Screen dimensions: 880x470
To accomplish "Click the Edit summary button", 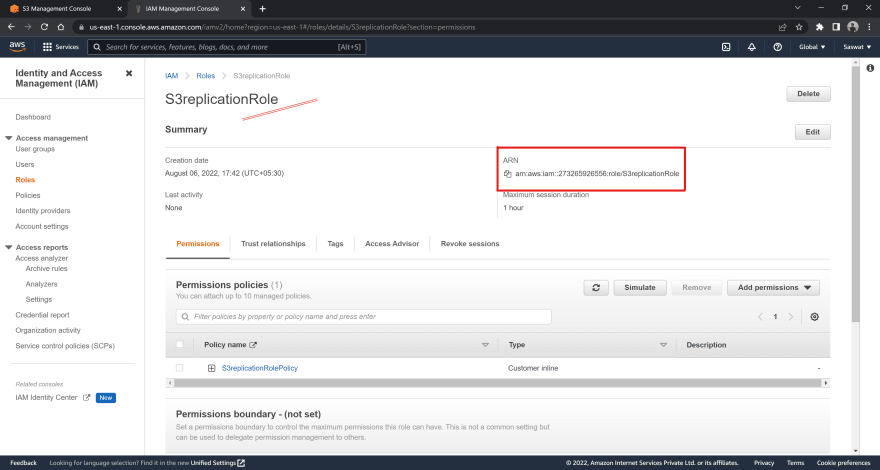I will 813,132.
